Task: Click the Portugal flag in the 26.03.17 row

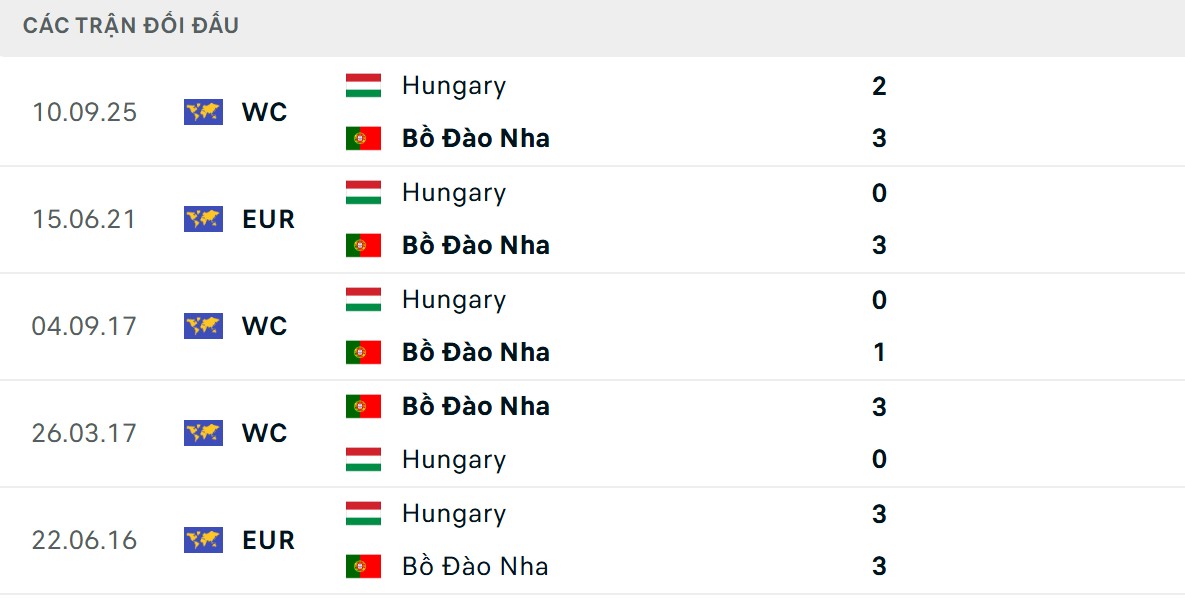Action: pyautogui.click(x=365, y=406)
